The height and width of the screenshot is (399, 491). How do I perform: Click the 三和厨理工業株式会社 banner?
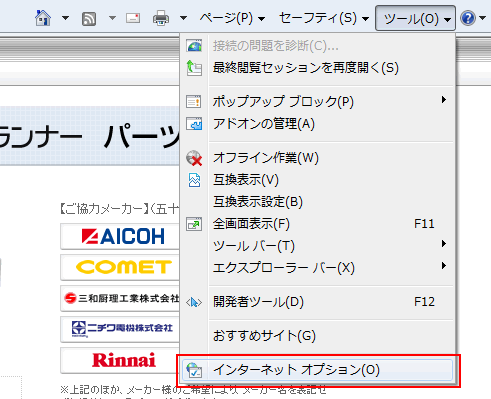click(120, 298)
